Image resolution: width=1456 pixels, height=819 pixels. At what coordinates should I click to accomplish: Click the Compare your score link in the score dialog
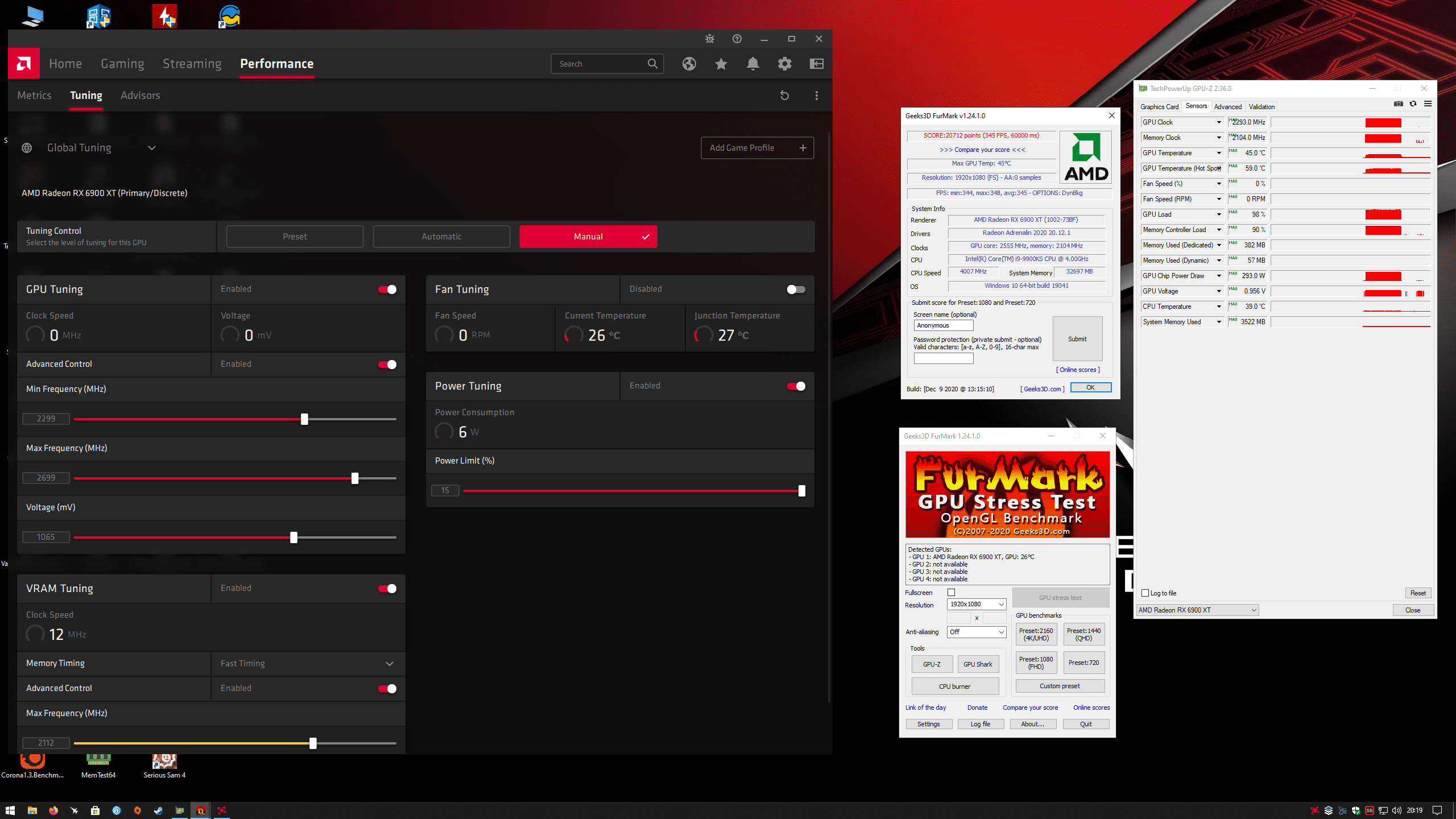982,150
